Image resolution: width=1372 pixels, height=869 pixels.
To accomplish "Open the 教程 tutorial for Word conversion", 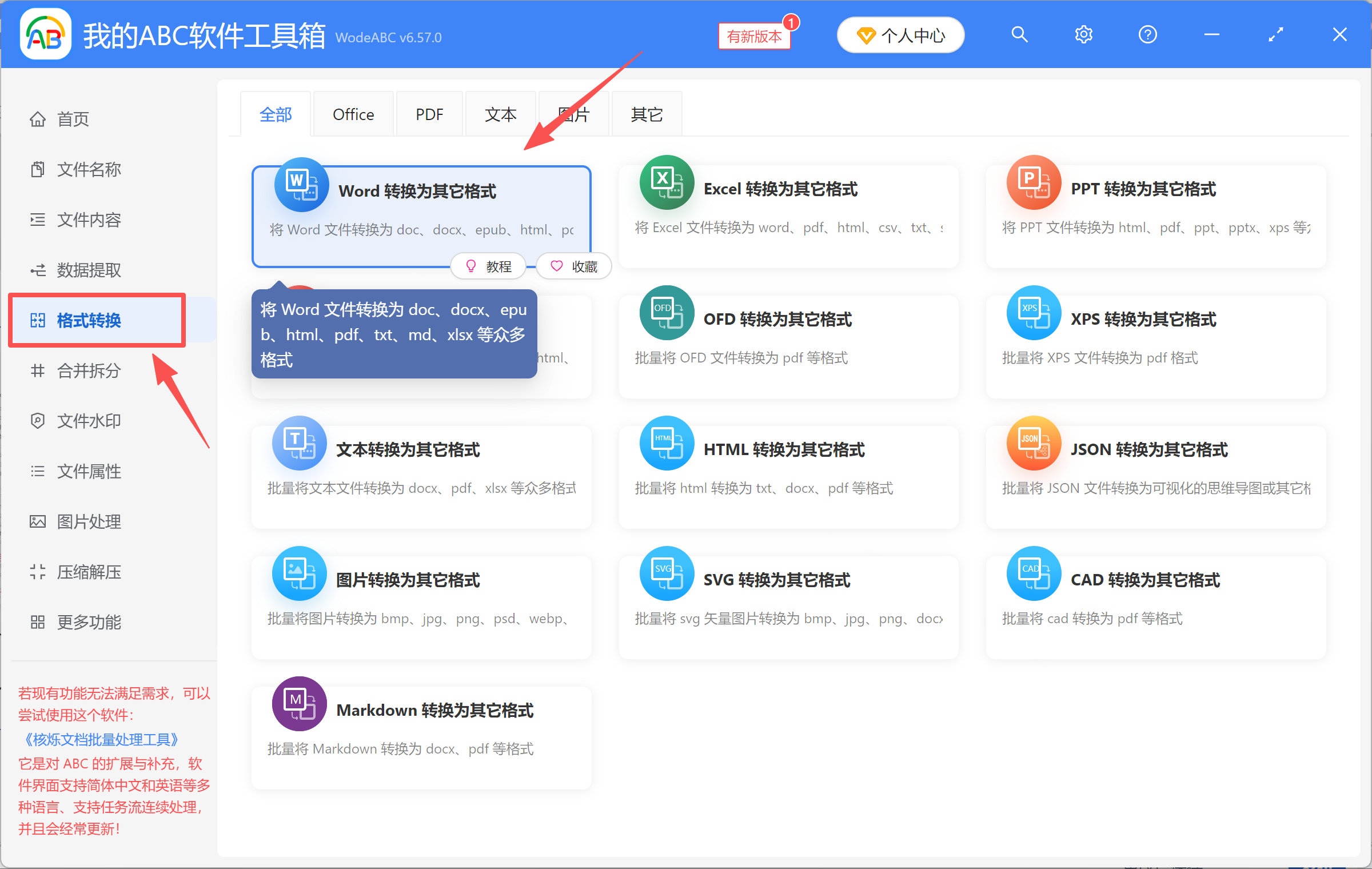I will click(x=489, y=266).
